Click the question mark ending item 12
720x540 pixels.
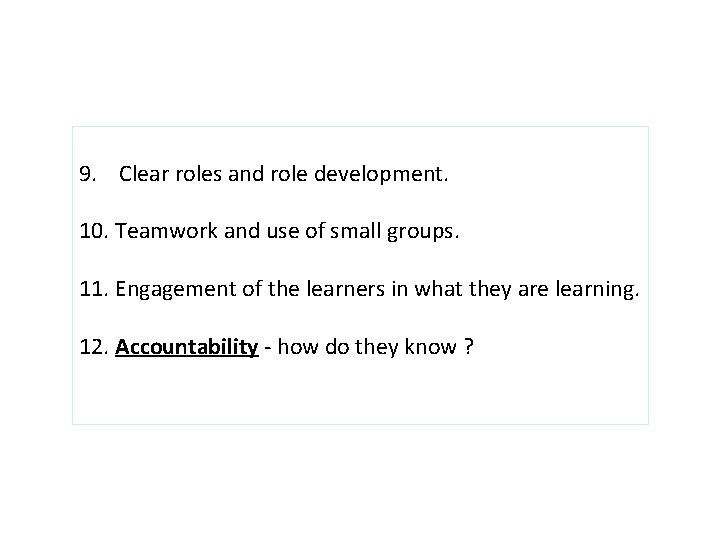pos(469,348)
